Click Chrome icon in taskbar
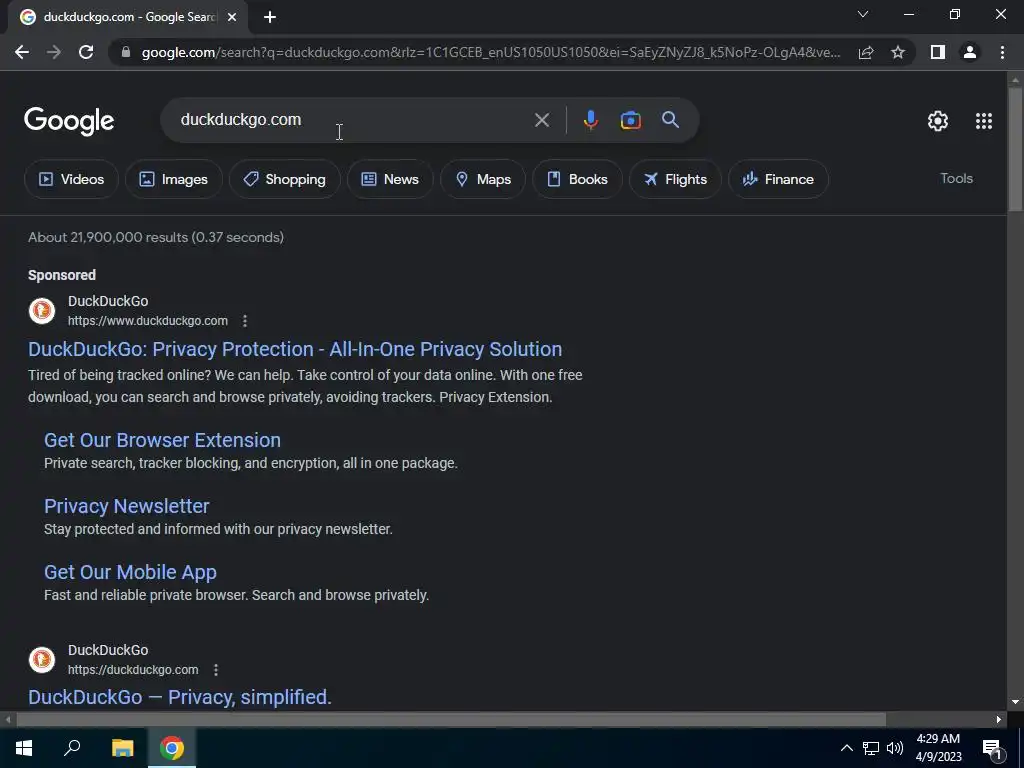The width and height of the screenshot is (1024, 768). [172, 748]
